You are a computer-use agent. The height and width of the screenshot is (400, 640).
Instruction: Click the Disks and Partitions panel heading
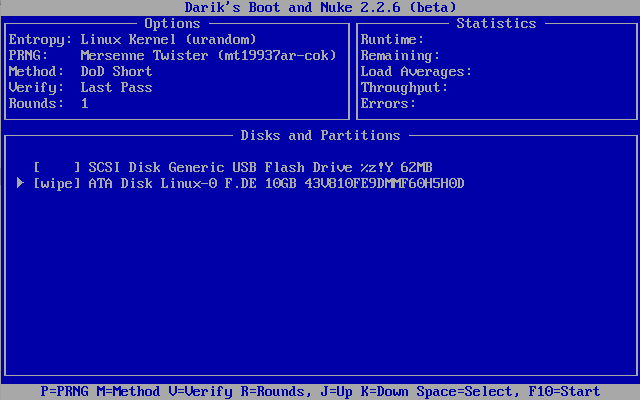320,135
